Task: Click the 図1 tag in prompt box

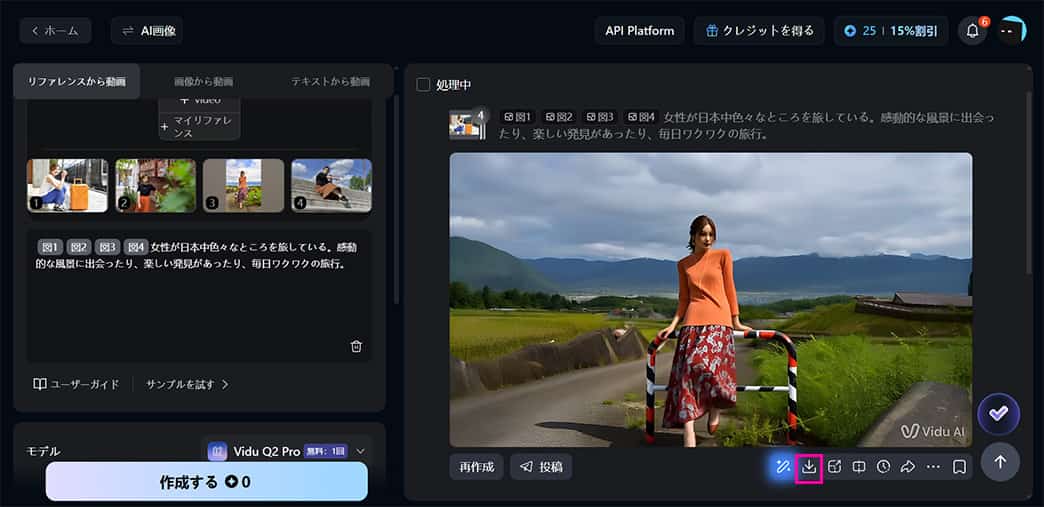Action: [x=50, y=247]
